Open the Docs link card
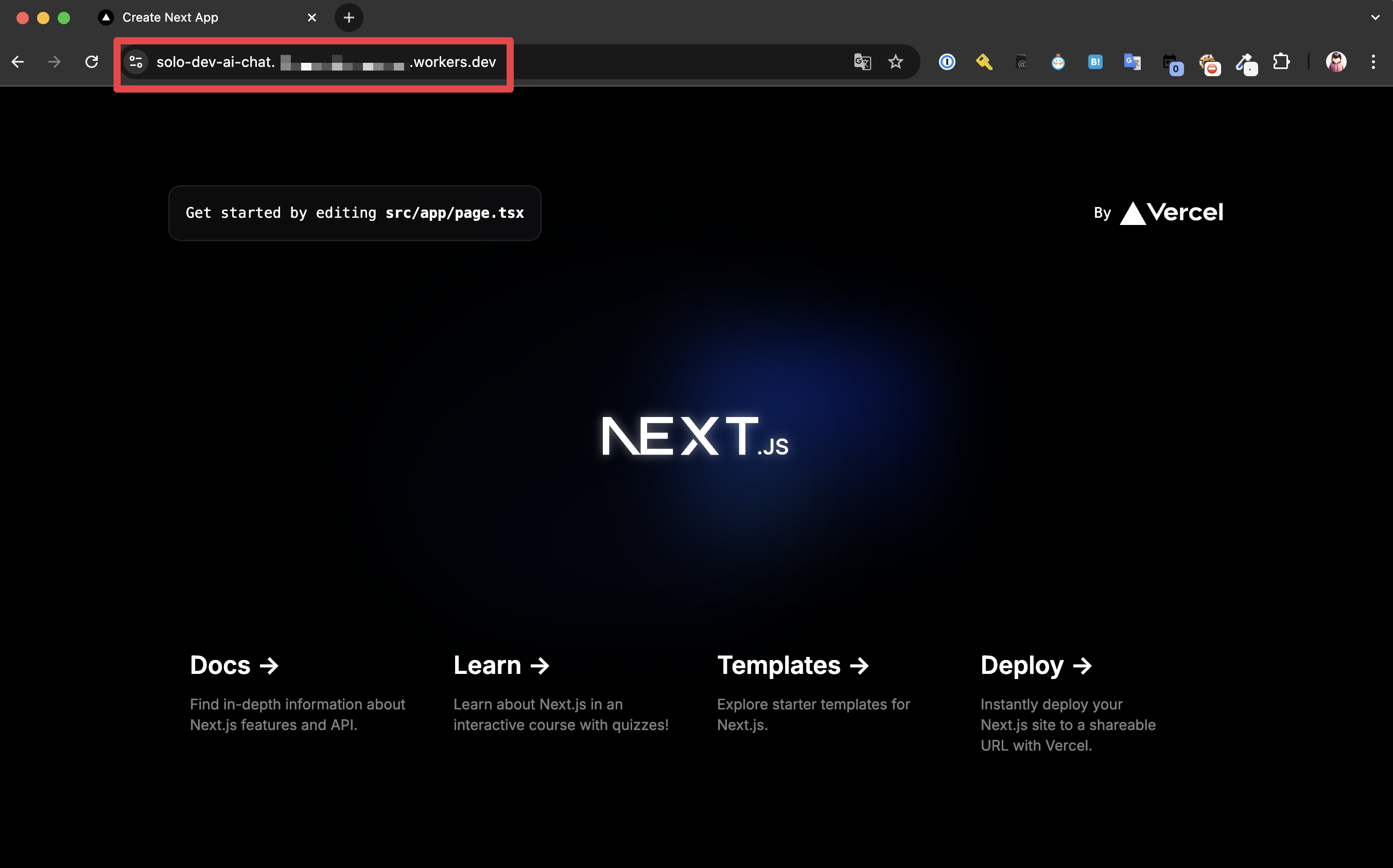Viewport: 1393px width, 868px height. (299, 692)
